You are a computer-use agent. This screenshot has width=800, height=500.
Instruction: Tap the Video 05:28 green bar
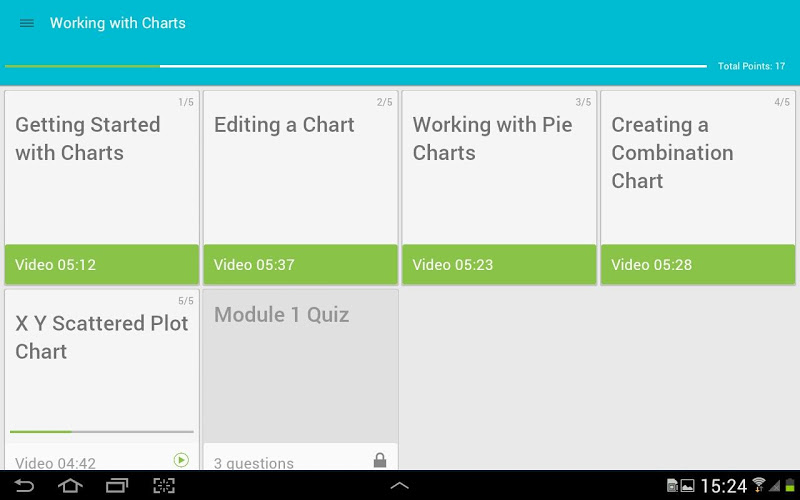tap(698, 265)
